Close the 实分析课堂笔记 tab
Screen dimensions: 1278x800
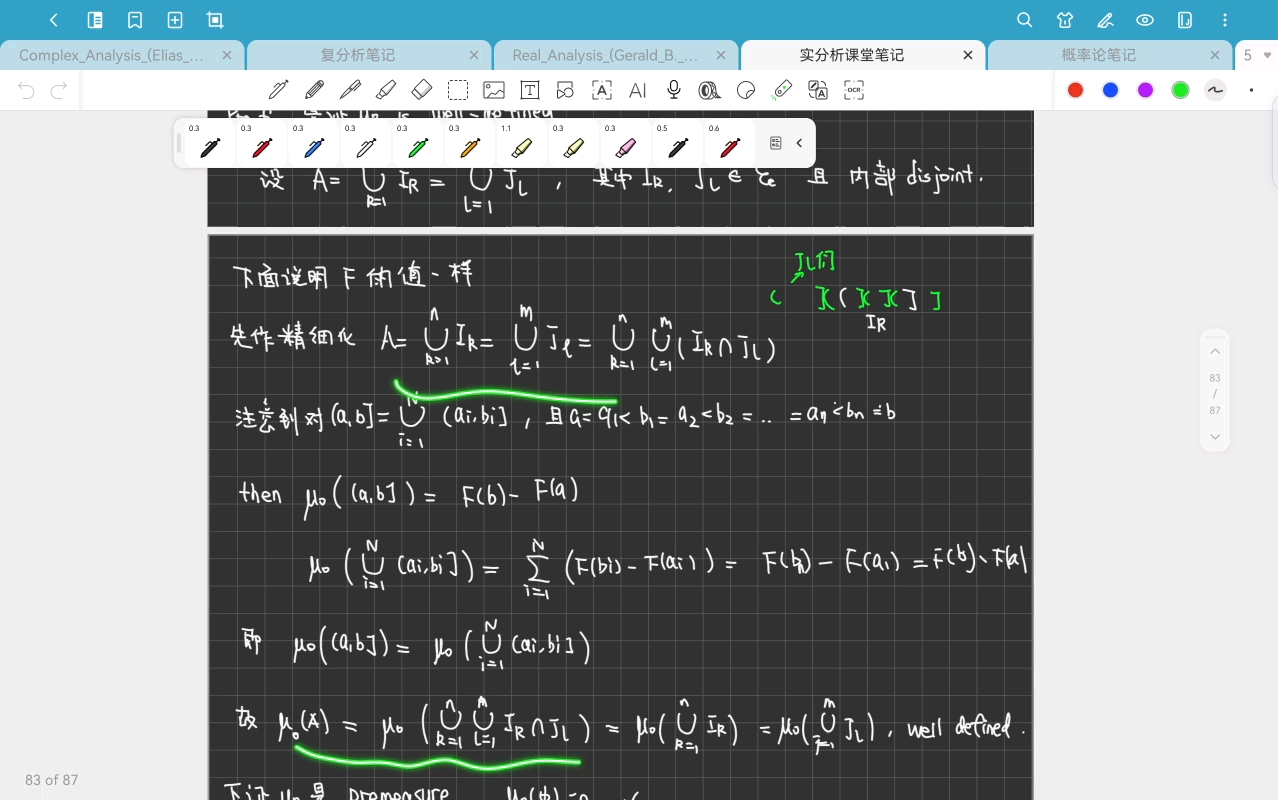[968, 55]
